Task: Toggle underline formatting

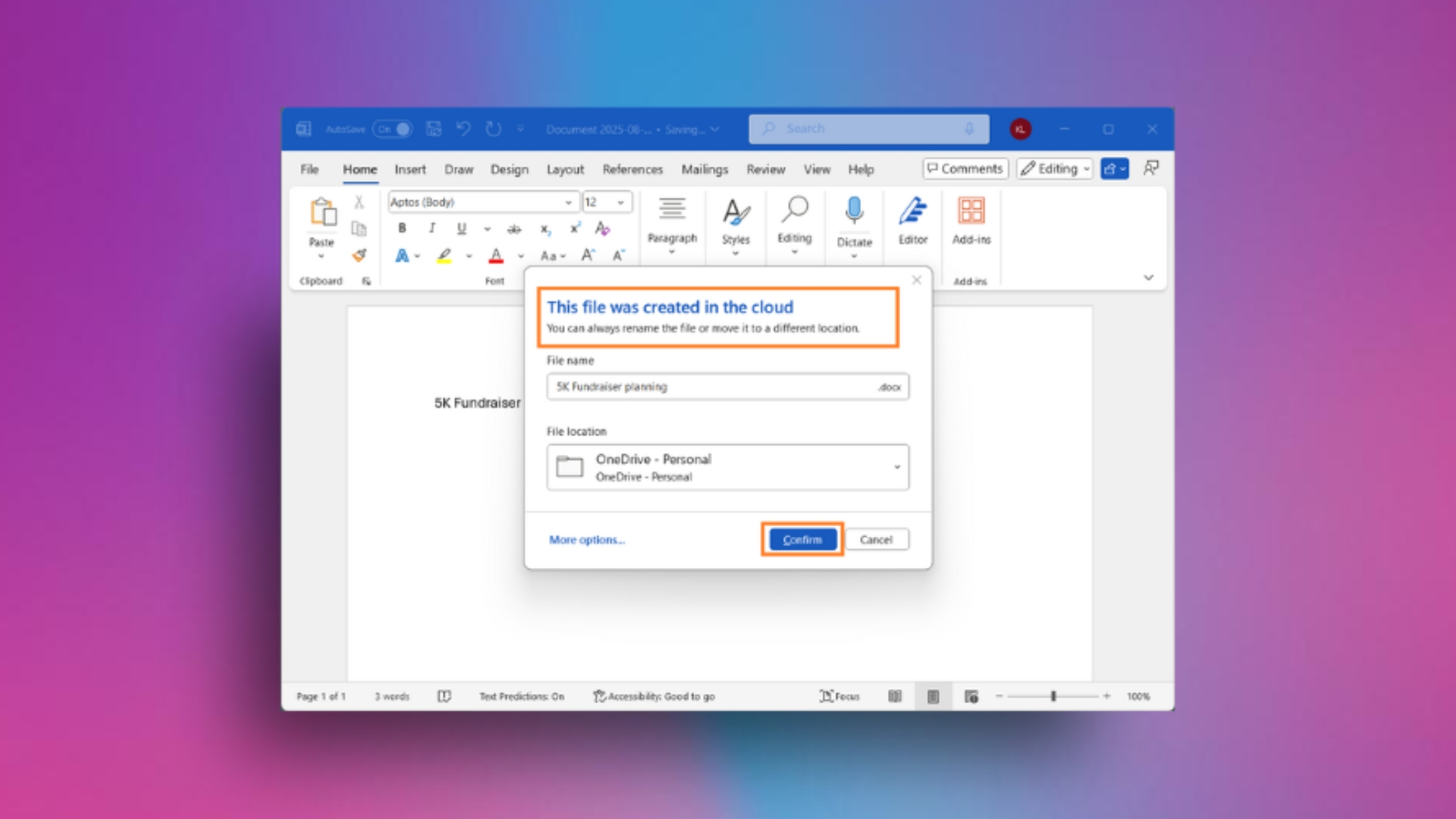Action: 461,228
